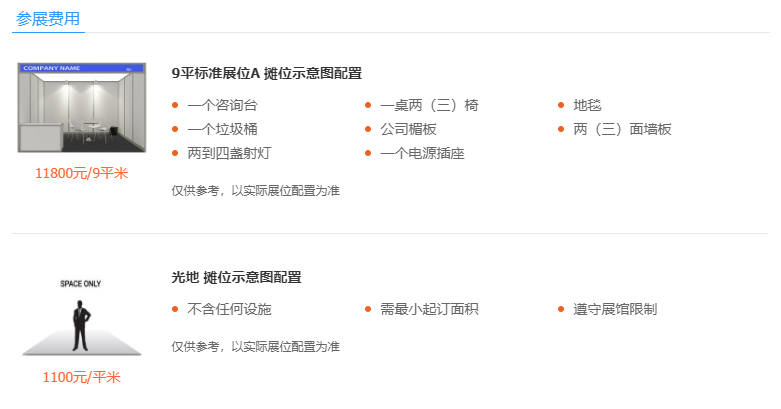Click the standard booth thumbnail image
Screen dimensions: 781x409
(x=82, y=107)
